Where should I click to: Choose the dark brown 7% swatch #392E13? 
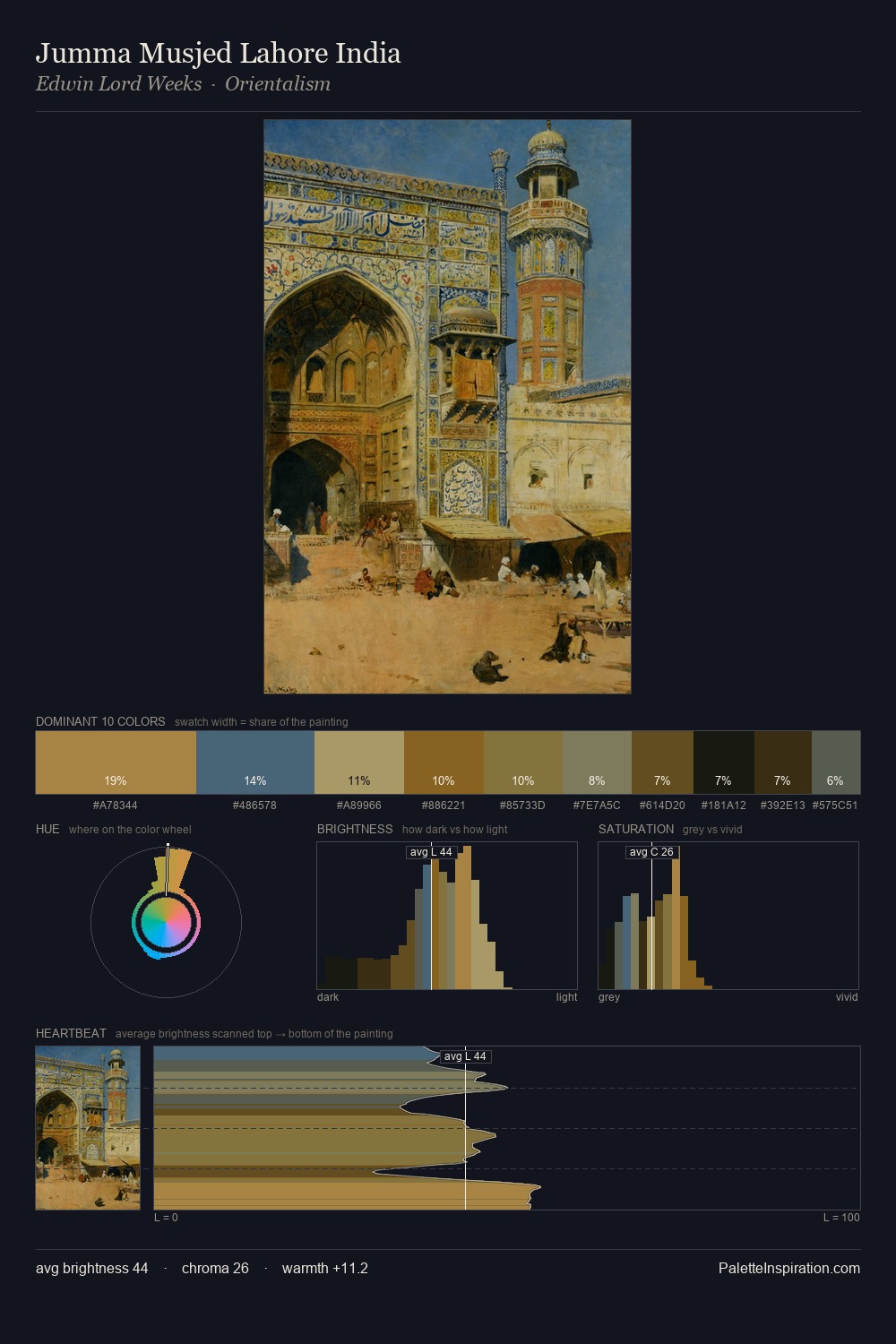[x=783, y=762]
